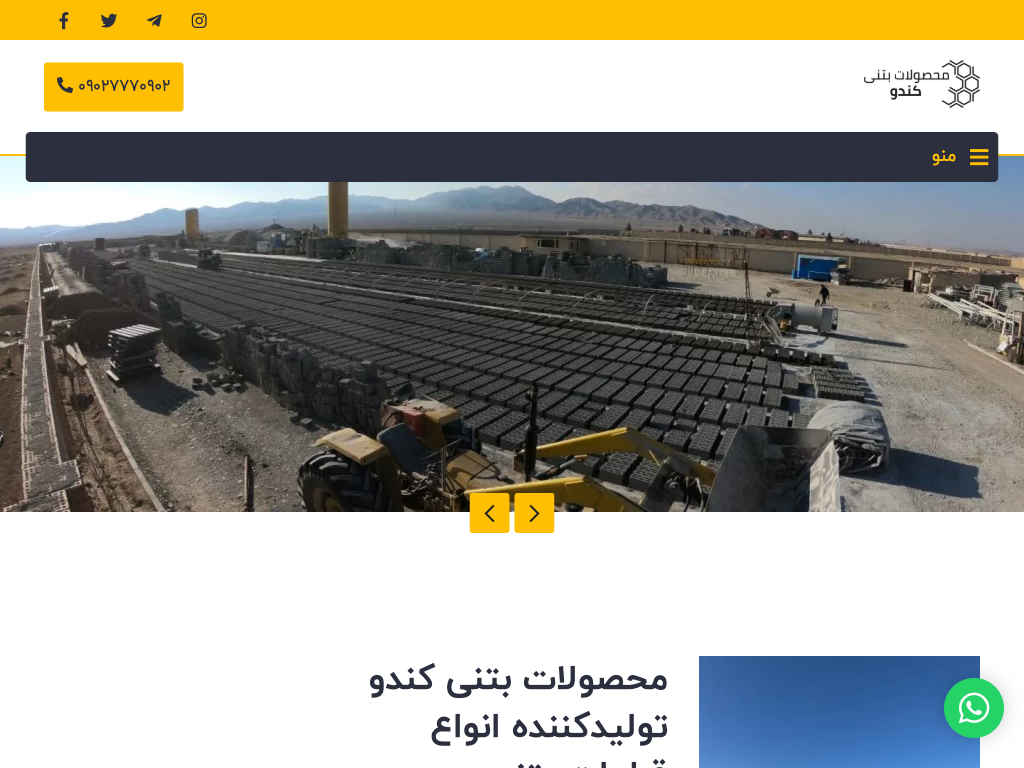The height and width of the screenshot is (768, 1024).
Task: Go to the previous slide arrow
Action: [489, 513]
